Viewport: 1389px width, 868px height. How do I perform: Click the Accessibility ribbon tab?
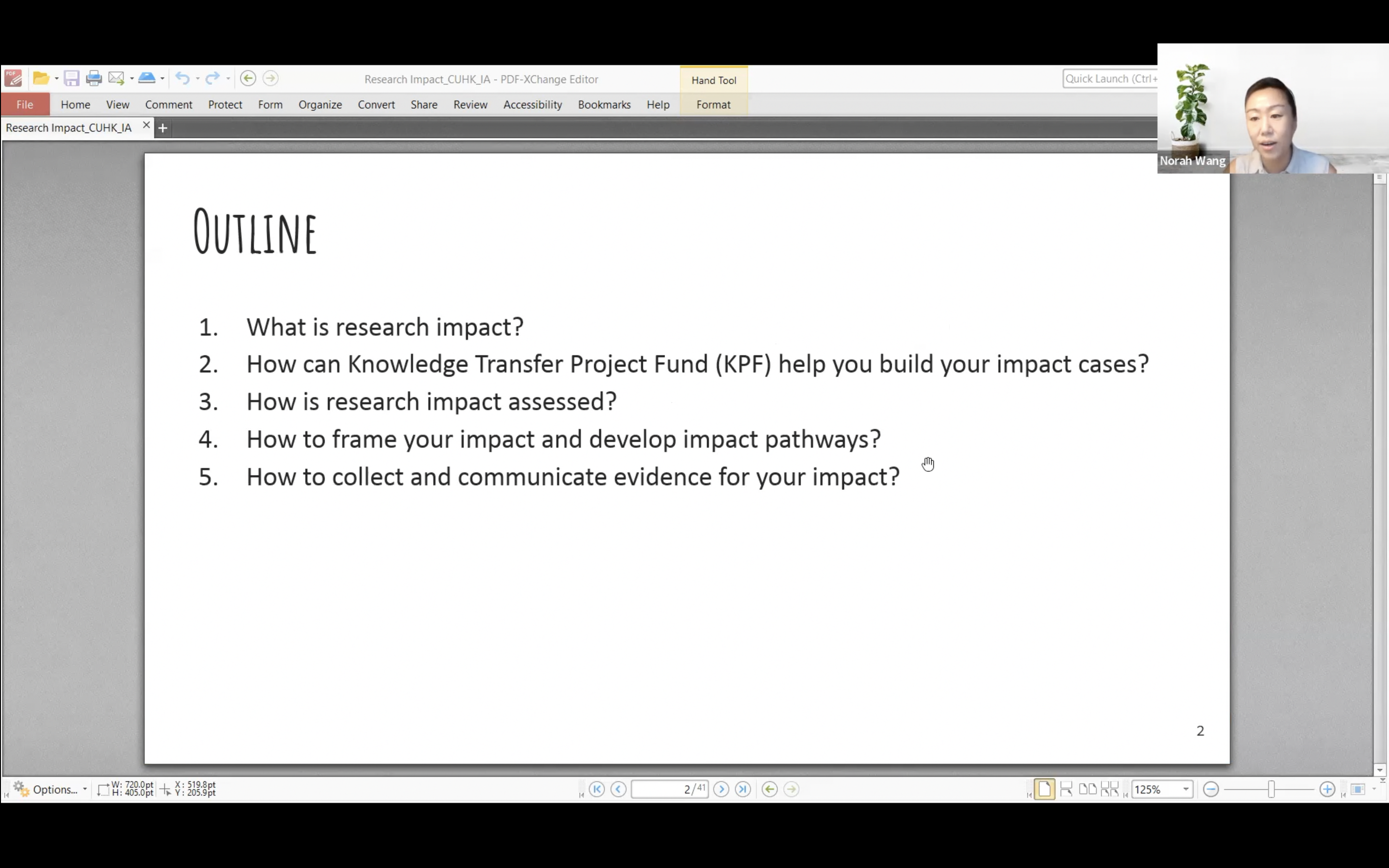[x=532, y=104]
